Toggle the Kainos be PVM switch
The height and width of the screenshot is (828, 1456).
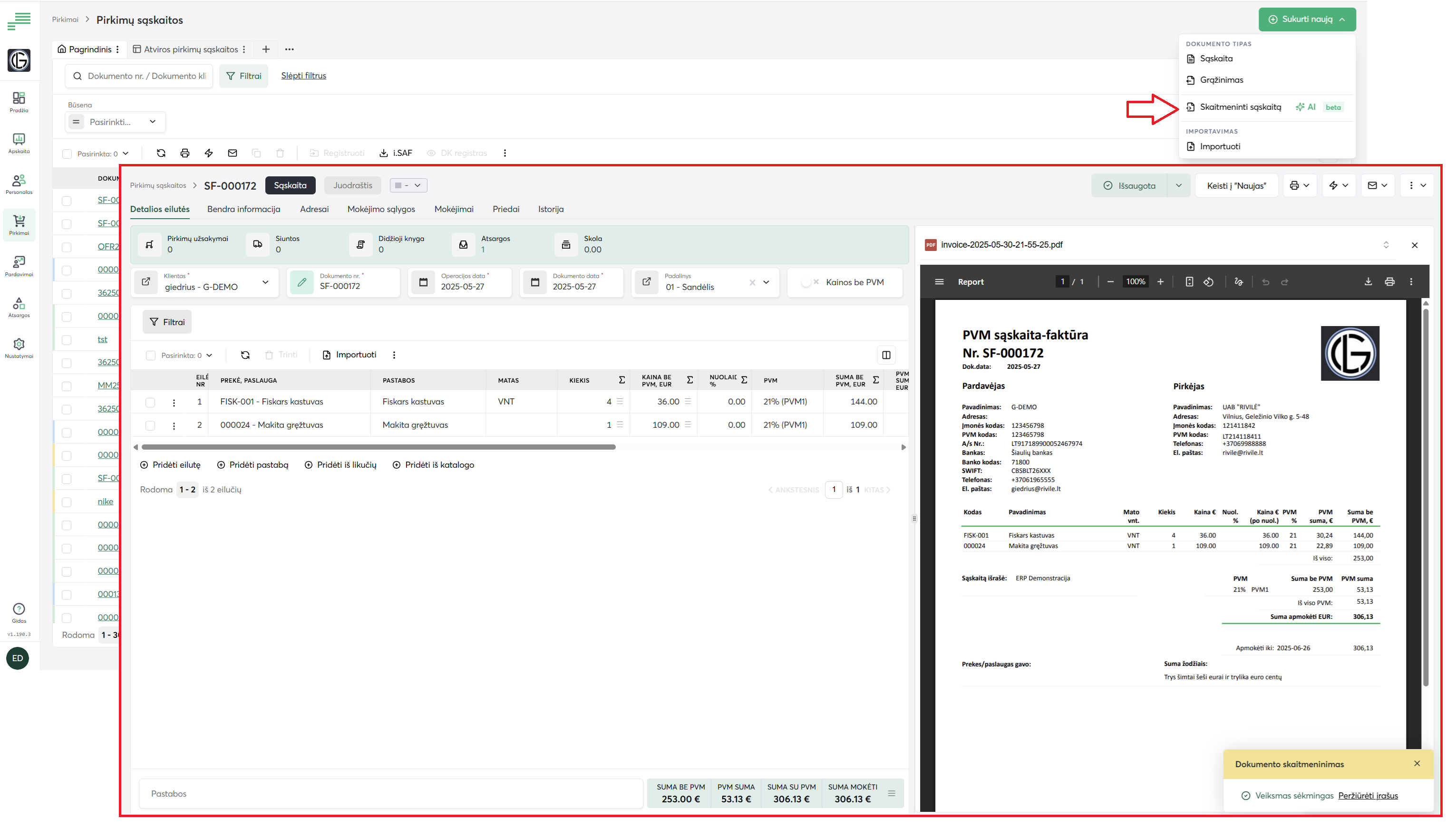coord(809,282)
